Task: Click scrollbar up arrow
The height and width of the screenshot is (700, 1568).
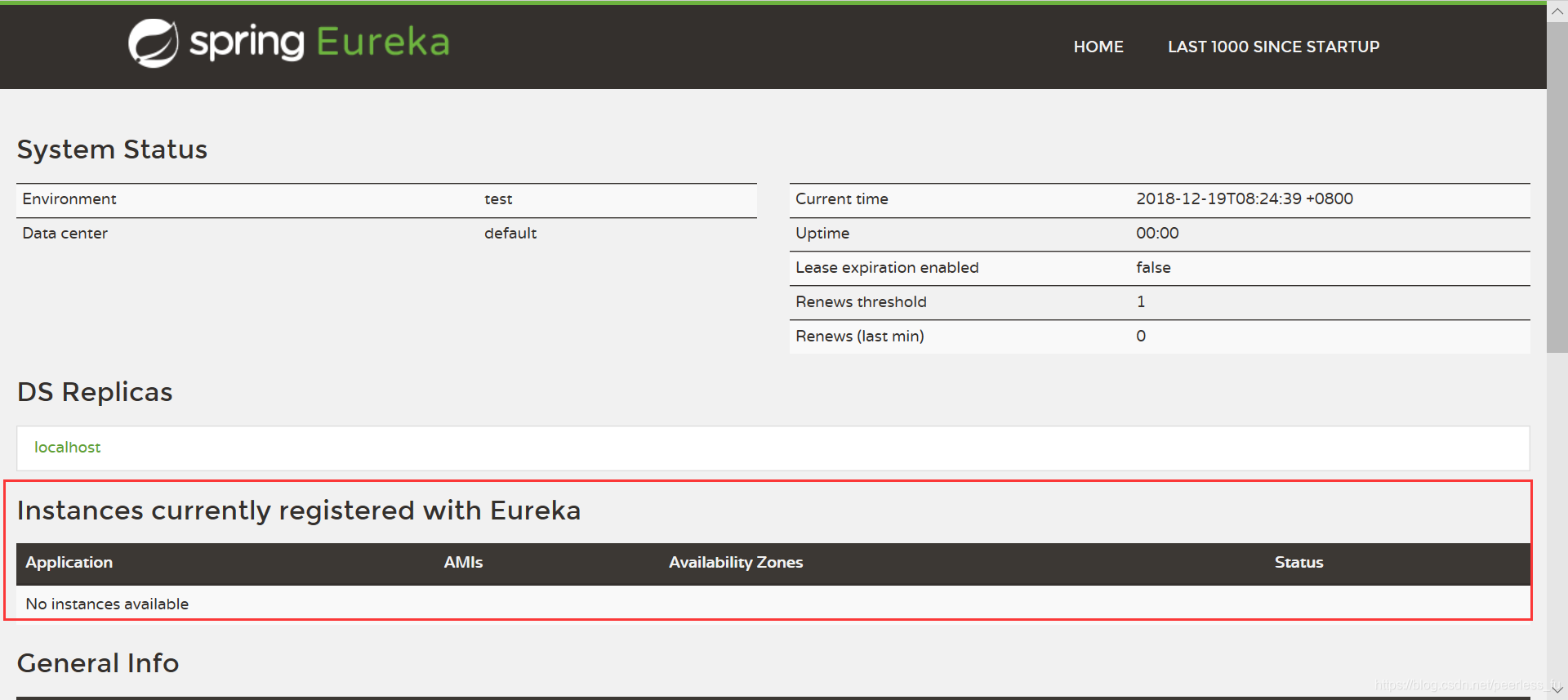Action: 1557,11
